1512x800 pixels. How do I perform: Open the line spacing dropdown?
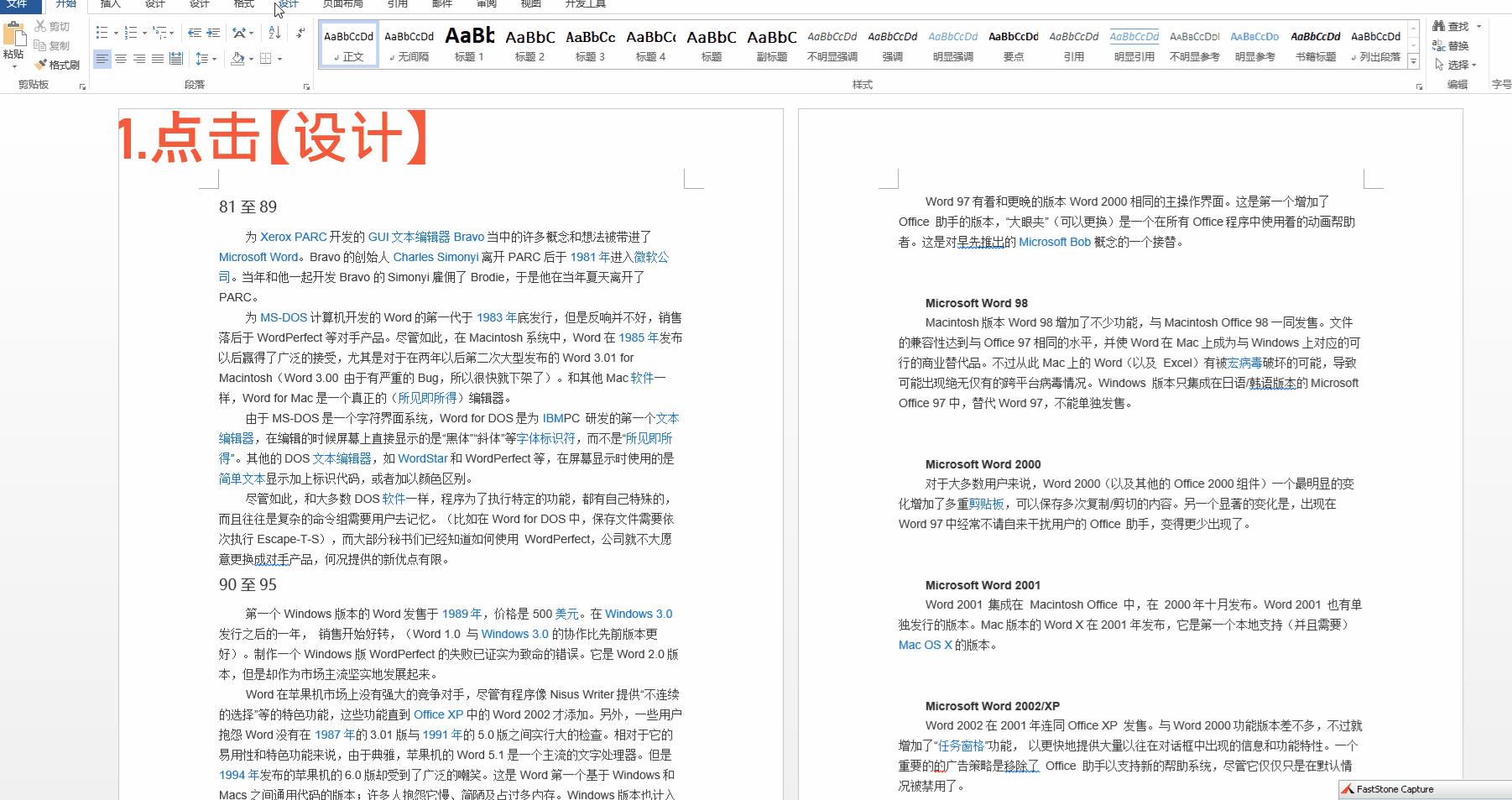pyautogui.click(x=206, y=58)
